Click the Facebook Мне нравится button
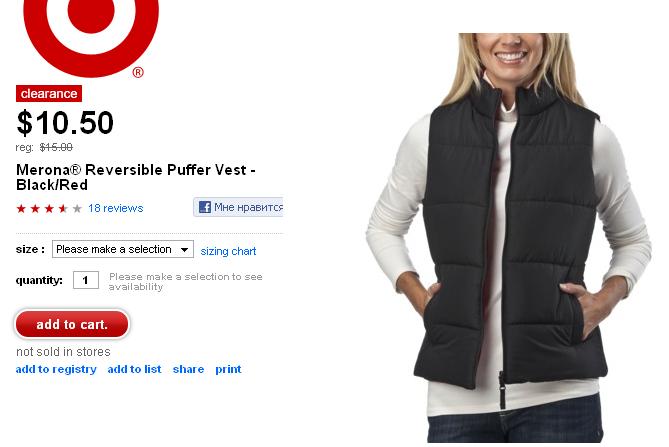Image resolution: width=669 pixels, height=447 pixels. [238, 207]
